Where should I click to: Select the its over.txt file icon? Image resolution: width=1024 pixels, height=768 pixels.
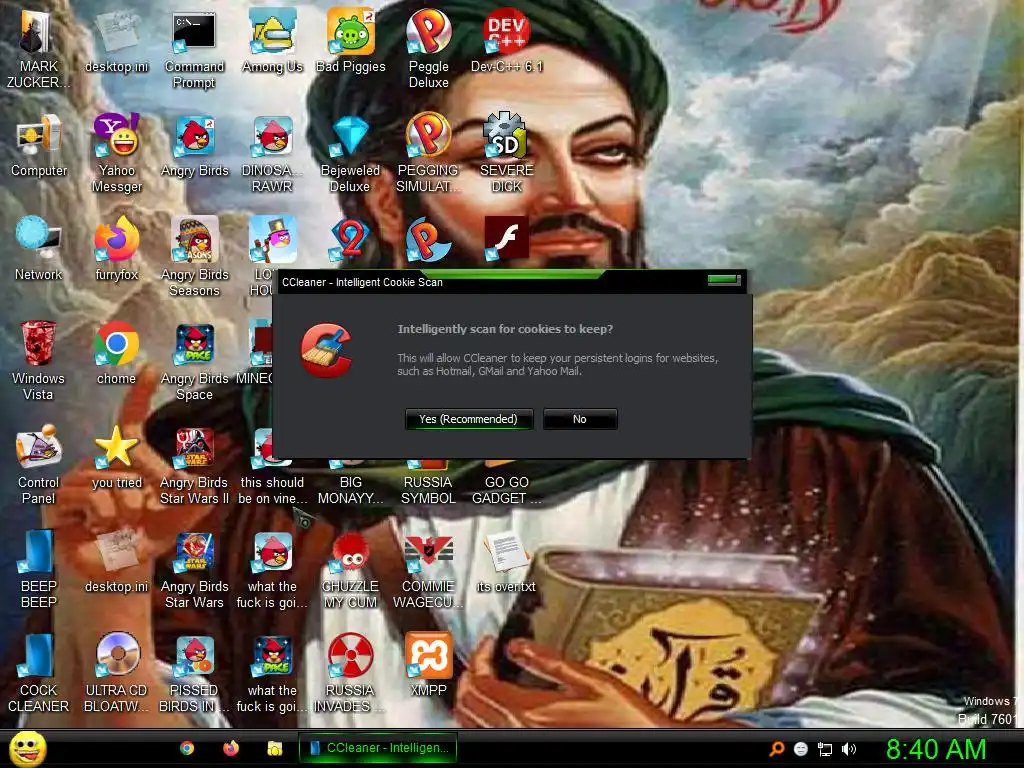click(x=507, y=563)
